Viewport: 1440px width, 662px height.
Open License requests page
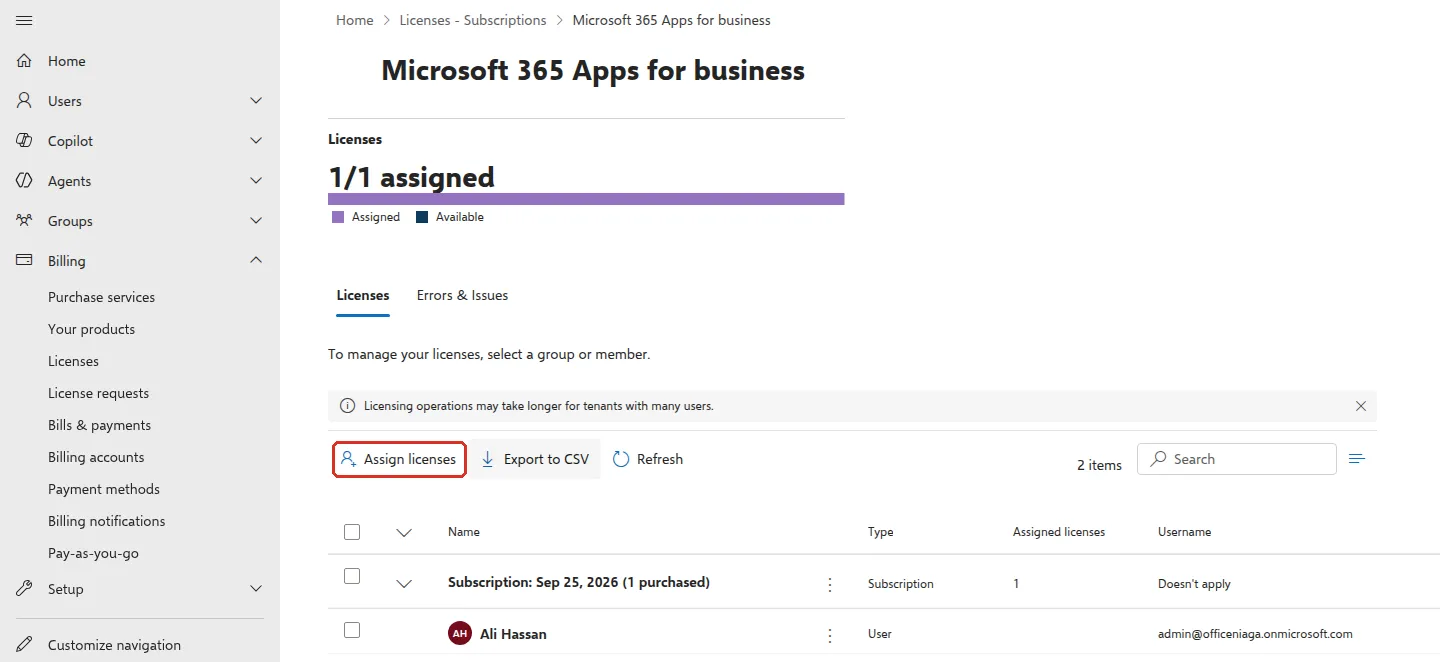pos(98,393)
